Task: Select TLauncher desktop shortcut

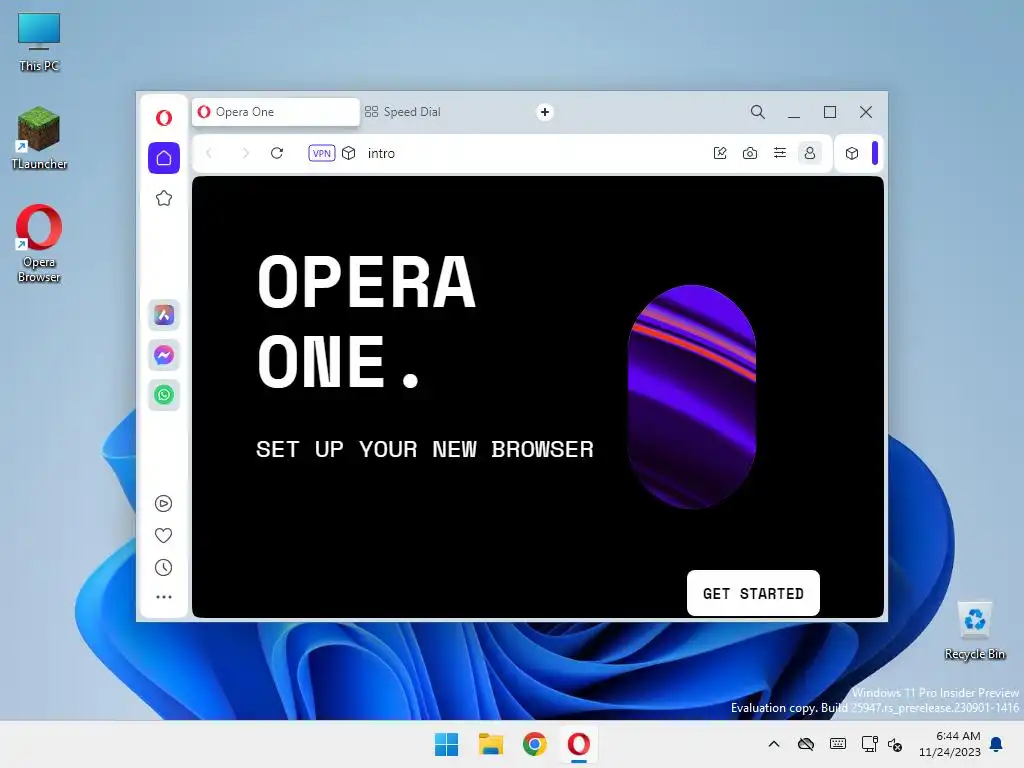Action: coord(39,138)
